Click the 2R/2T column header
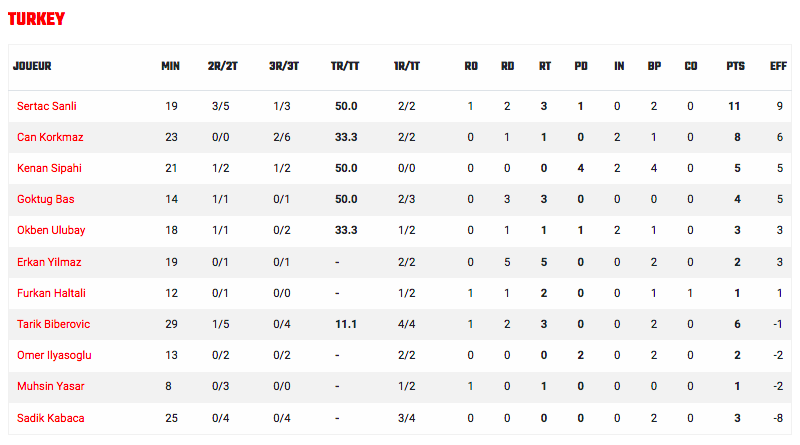Screen dimensions: 800x445 [x=222, y=66]
